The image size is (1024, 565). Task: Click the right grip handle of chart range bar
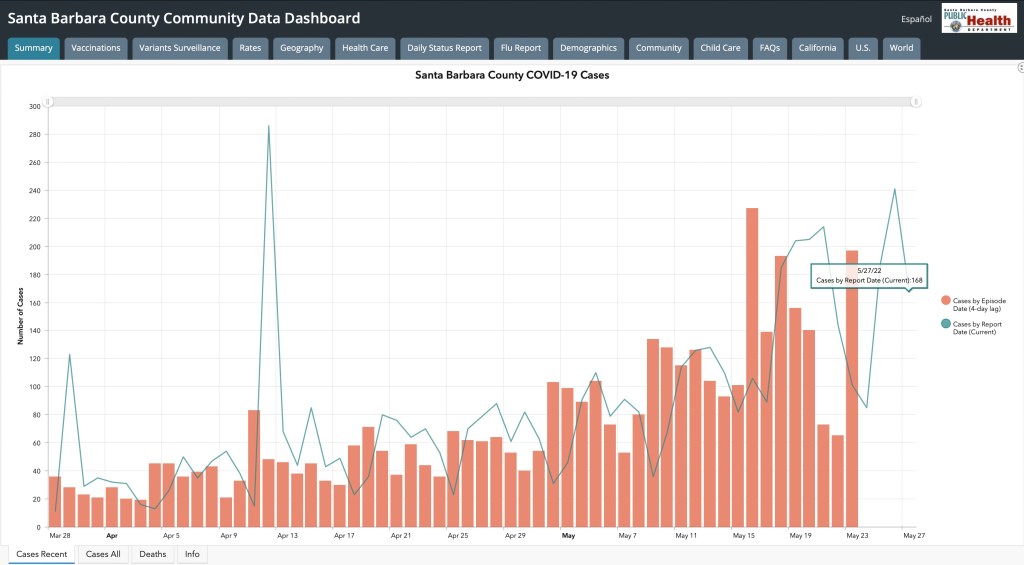[915, 101]
